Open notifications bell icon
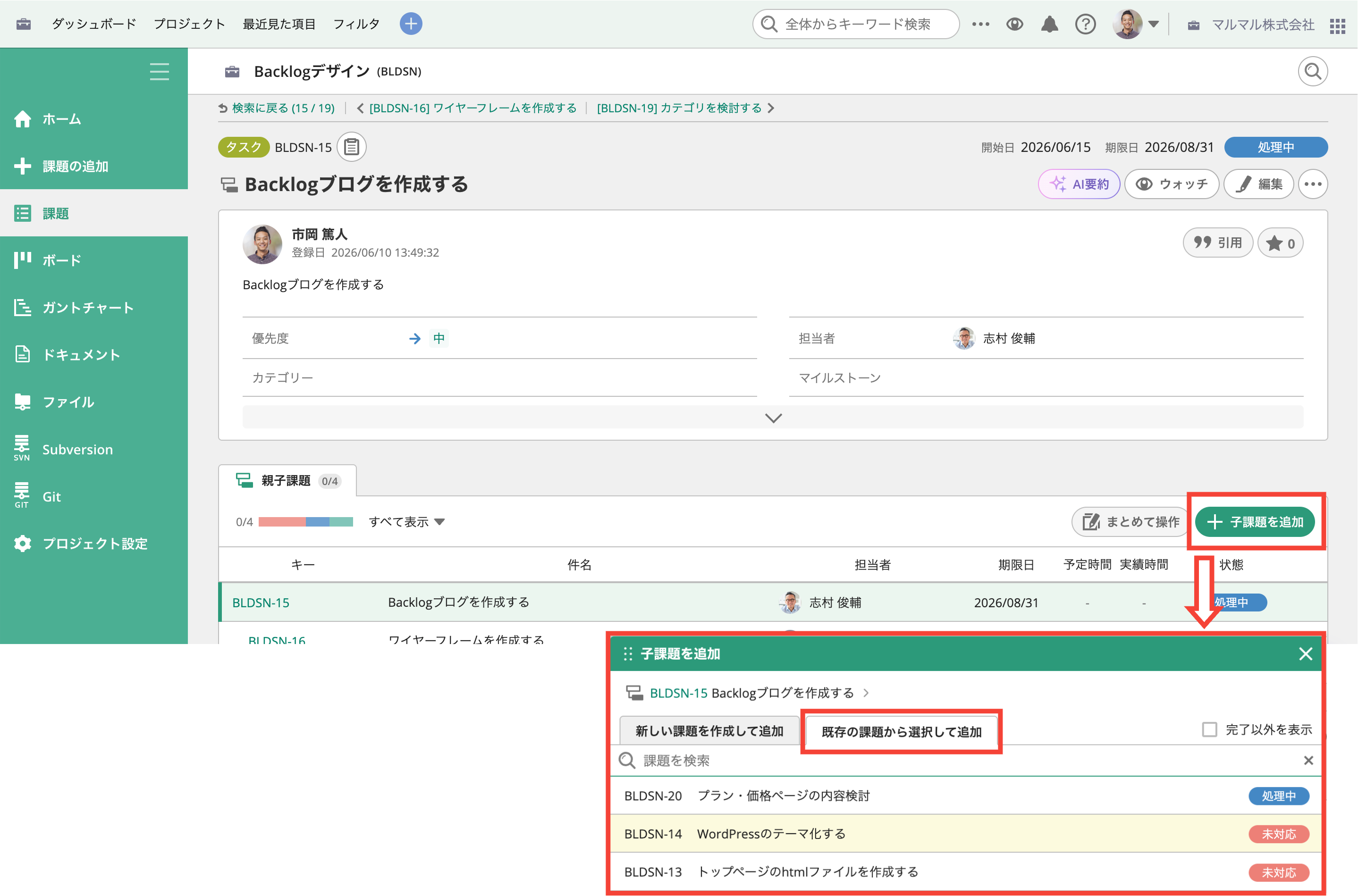Viewport: 1358px width, 896px height. point(1049,24)
